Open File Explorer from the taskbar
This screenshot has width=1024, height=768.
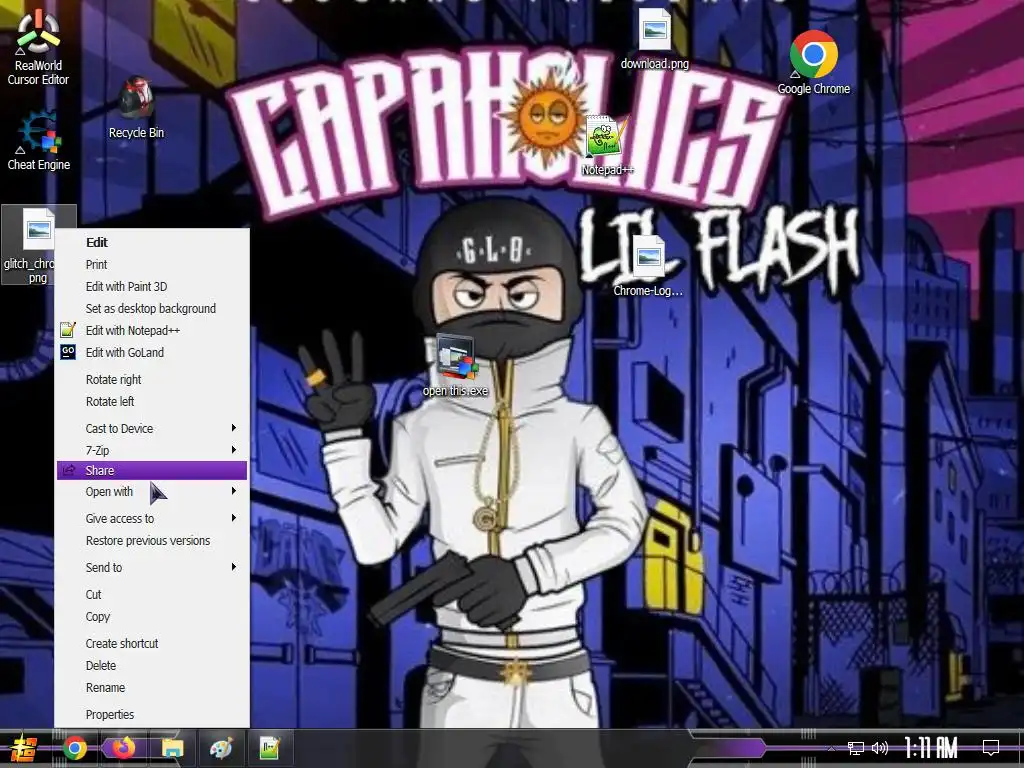[172, 748]
